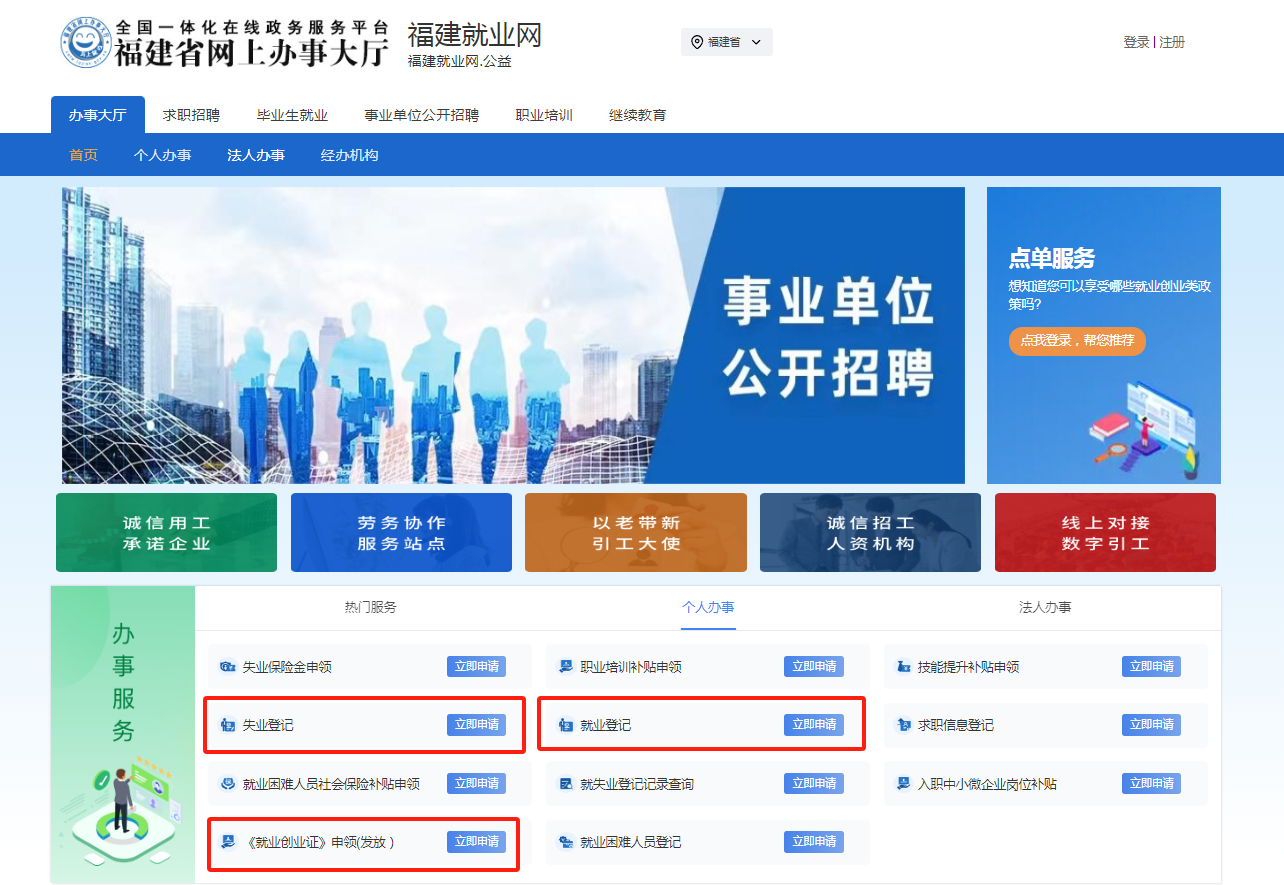Click the 就业登记 service icon
1284x885 pixels.
coord(566,725)
